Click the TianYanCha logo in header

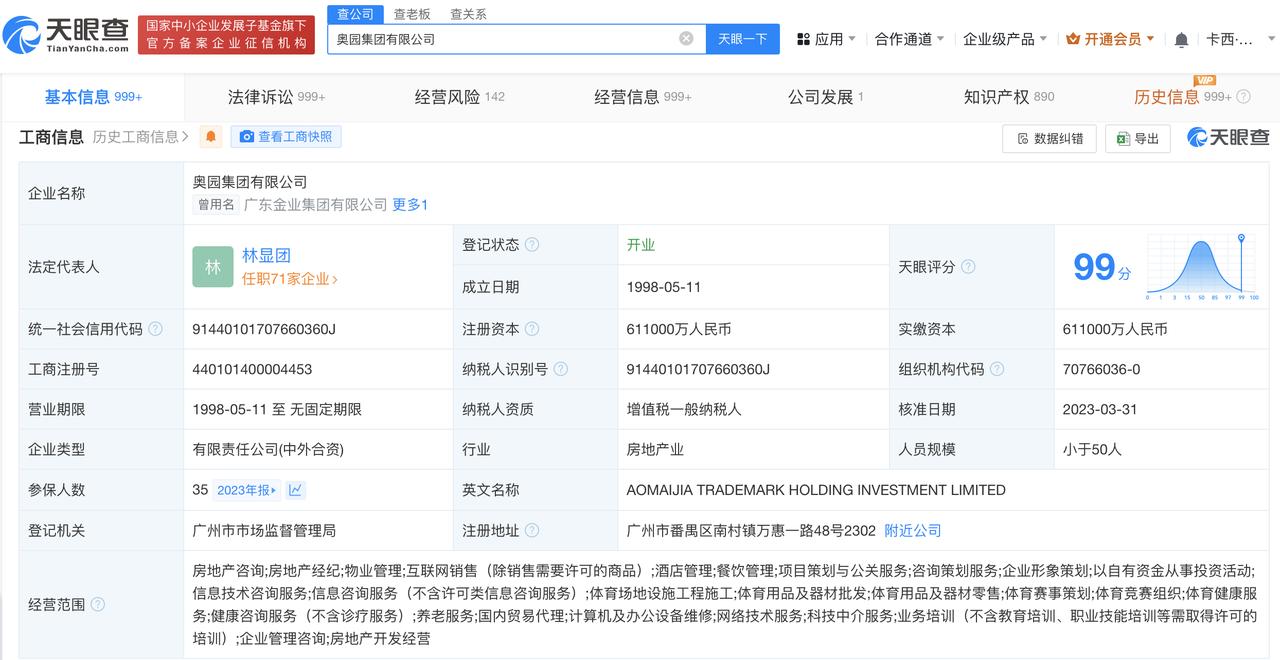(x=66, y=35)
